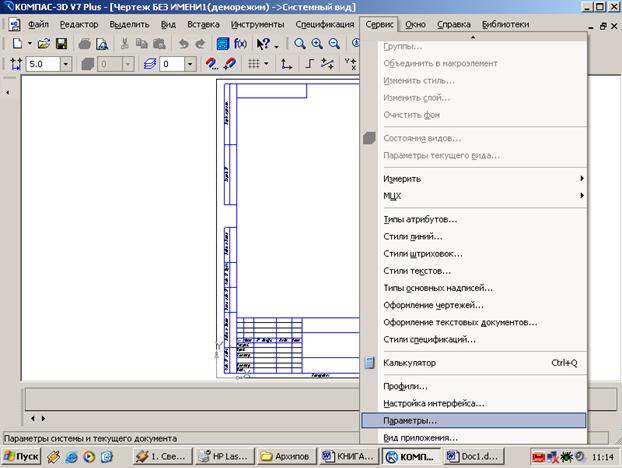Open the scale 5.0 dropdown

(x=66, y=64)
